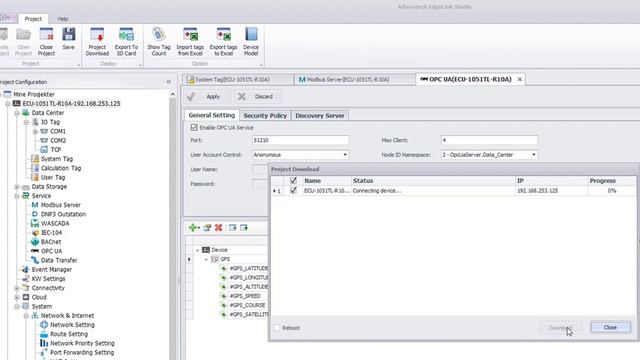Select DNP3 Outstation in the tree

[x=63, y=214]
